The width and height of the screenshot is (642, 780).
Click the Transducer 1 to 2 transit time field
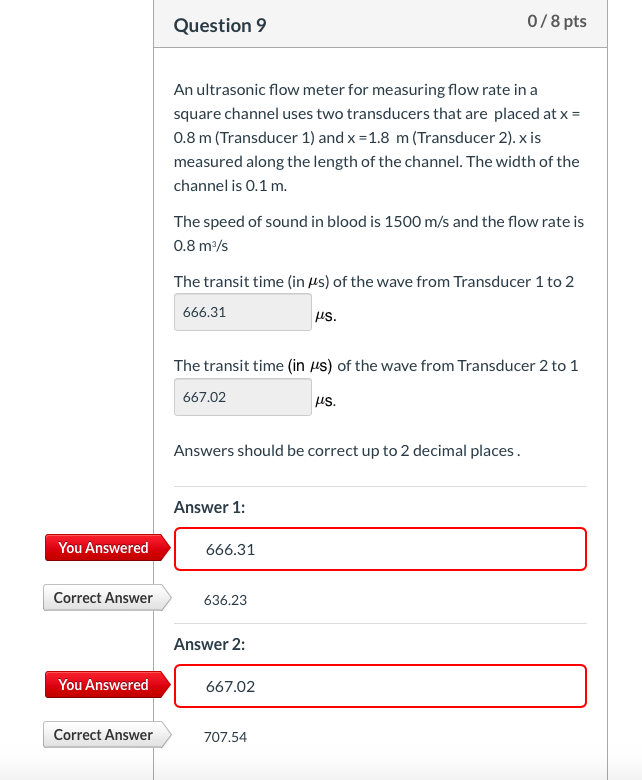[243, 312]
